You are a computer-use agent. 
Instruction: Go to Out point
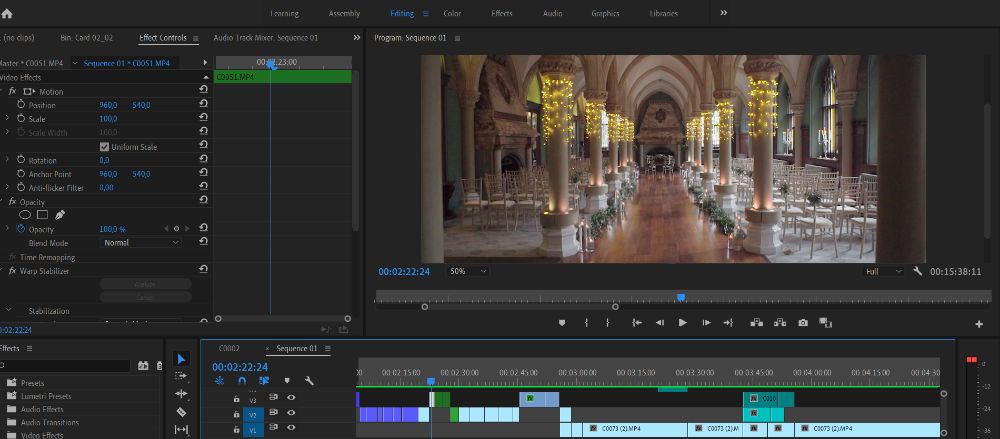(x=728, y=323)
